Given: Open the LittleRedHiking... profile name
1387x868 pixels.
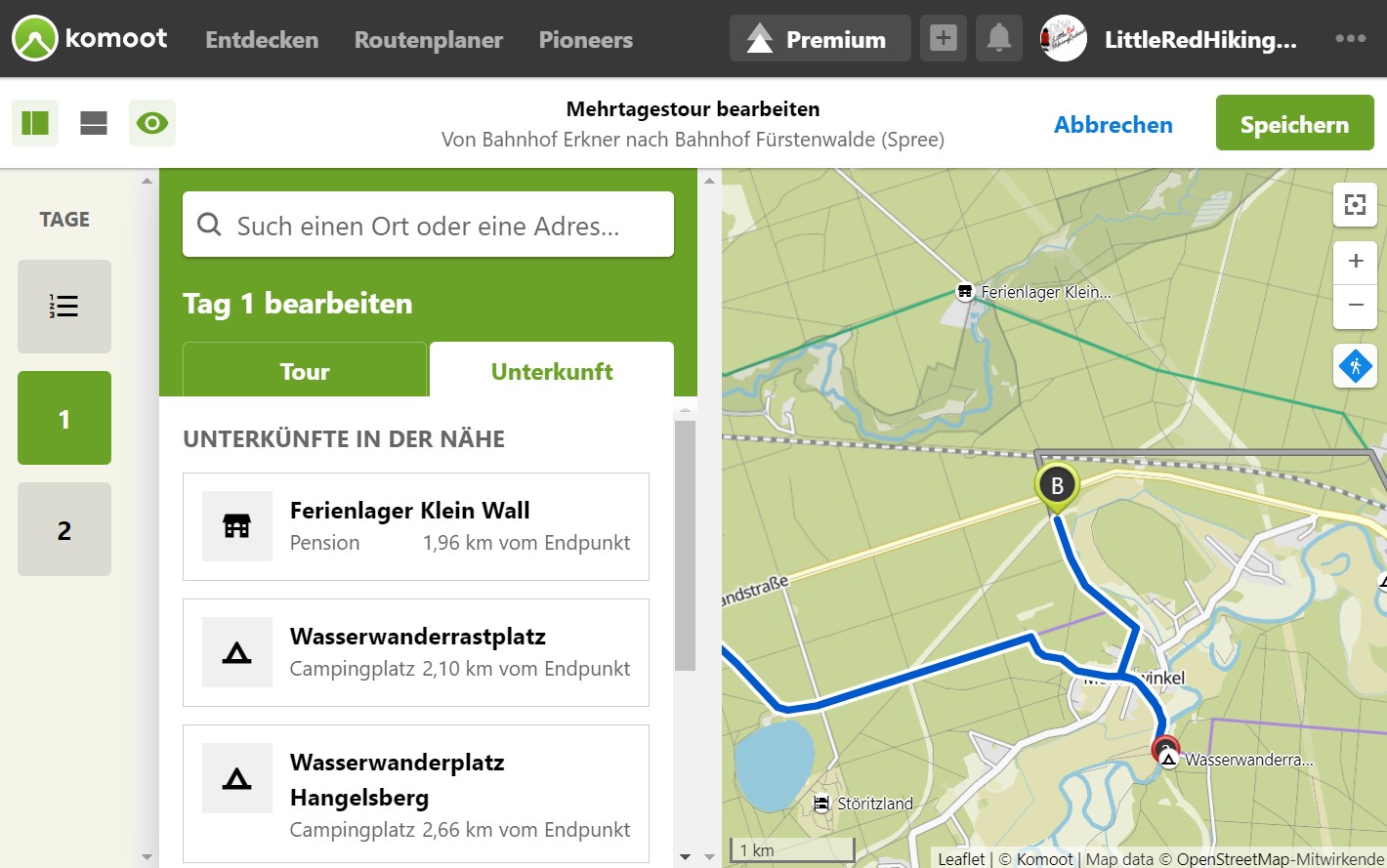Looking at the screenshot, I should click(x=1200, y=40).
